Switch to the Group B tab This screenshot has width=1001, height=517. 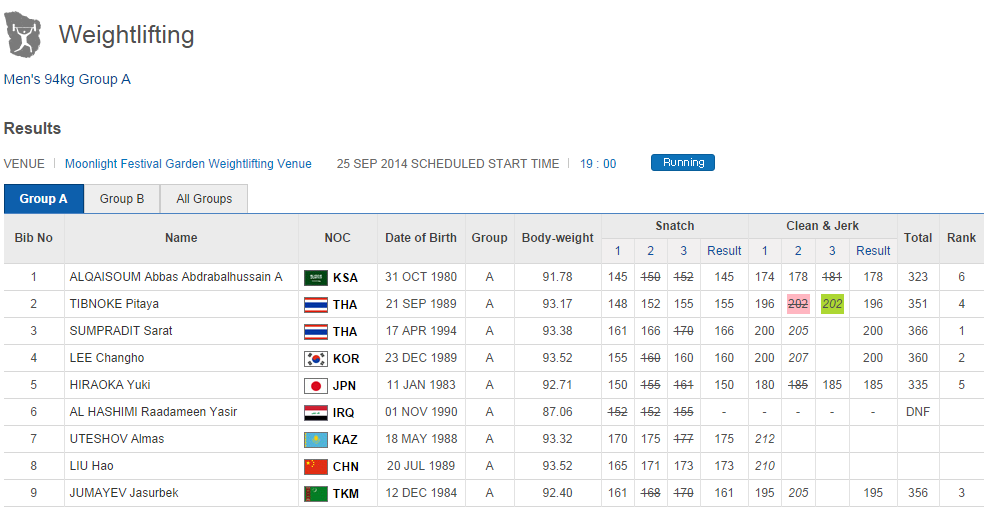(122, 199)
